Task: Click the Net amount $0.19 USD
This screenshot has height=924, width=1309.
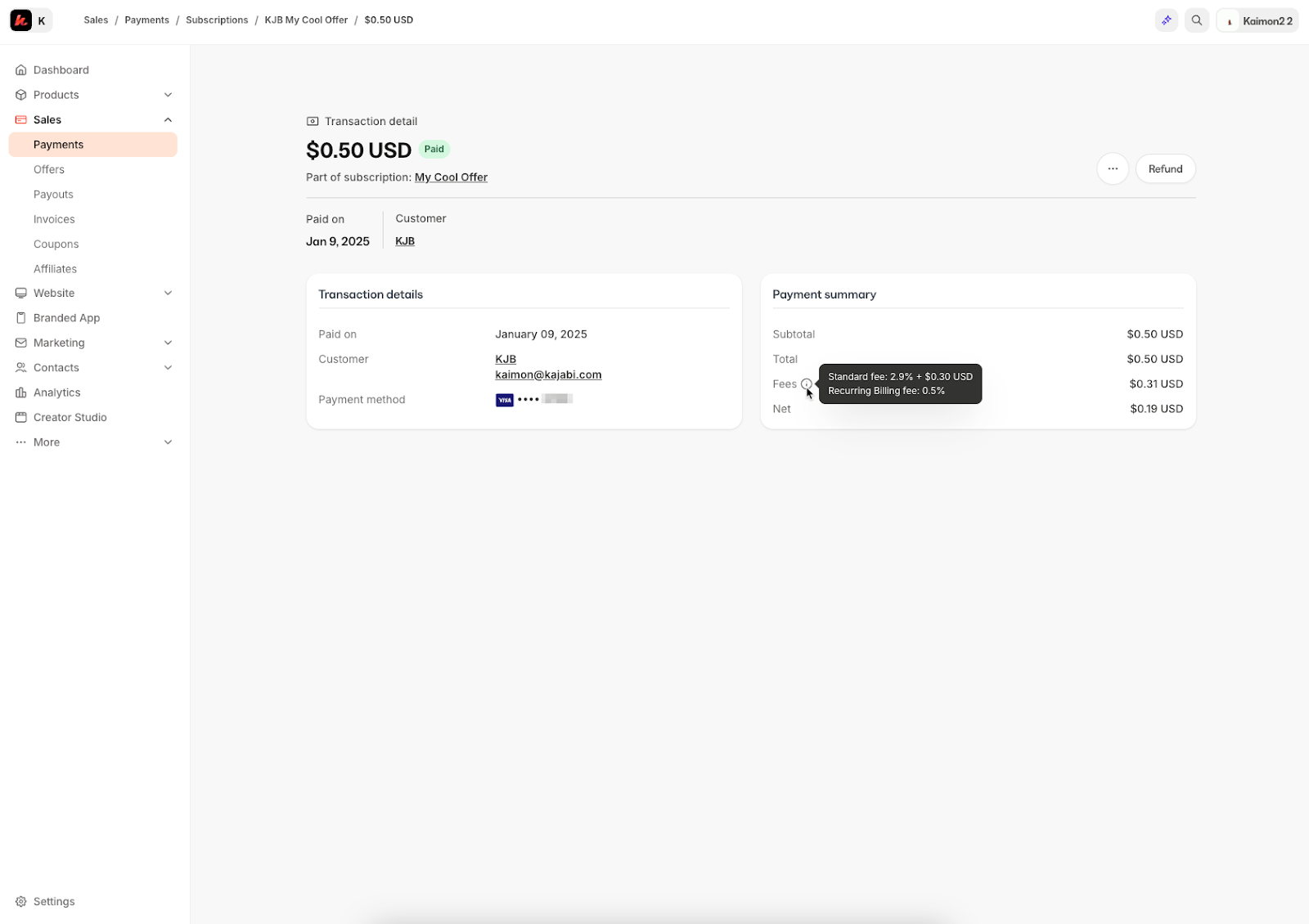Action: (x=1156, y=409)
